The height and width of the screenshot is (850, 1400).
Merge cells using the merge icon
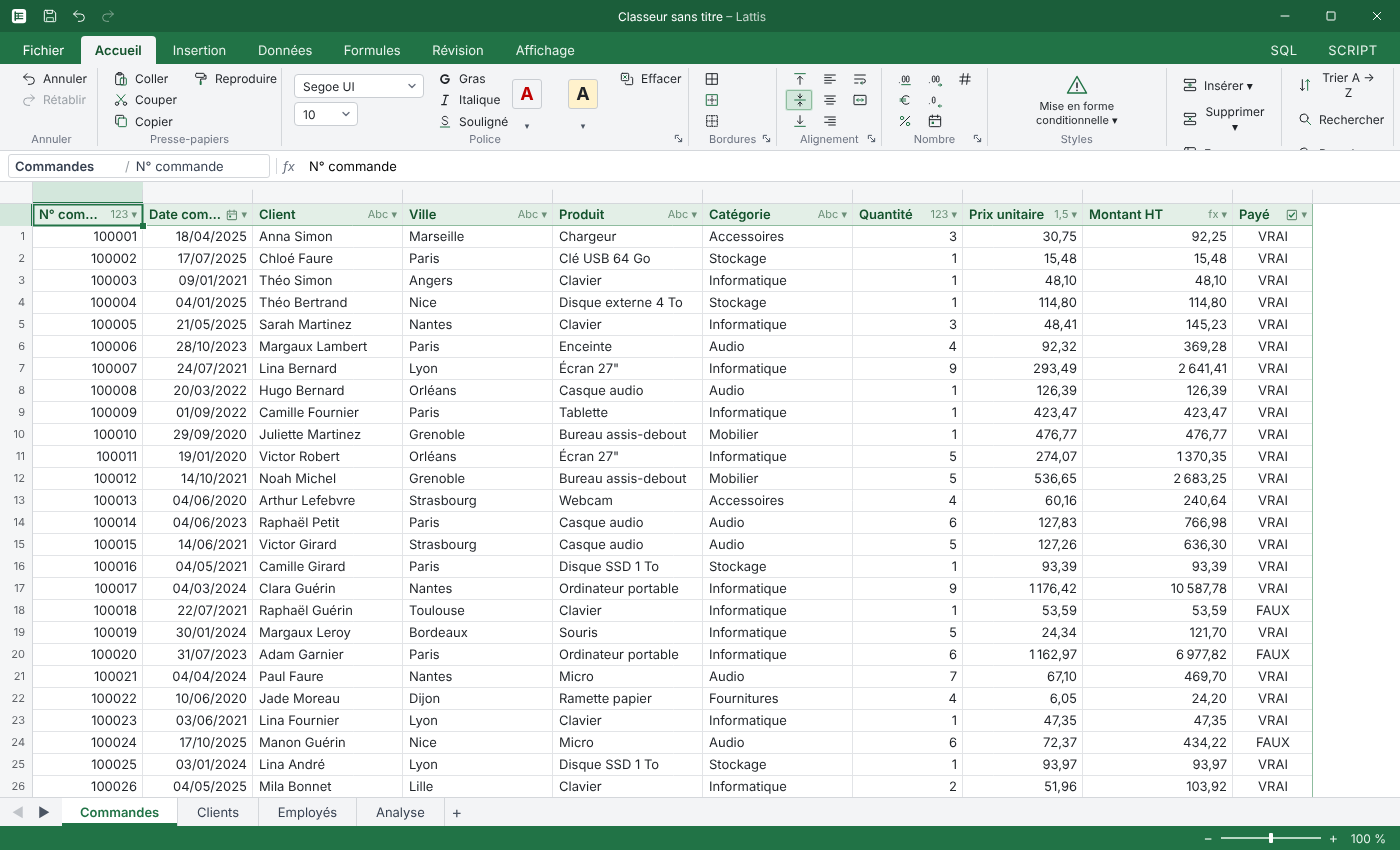pyautogui.click(x=860, y=100)
